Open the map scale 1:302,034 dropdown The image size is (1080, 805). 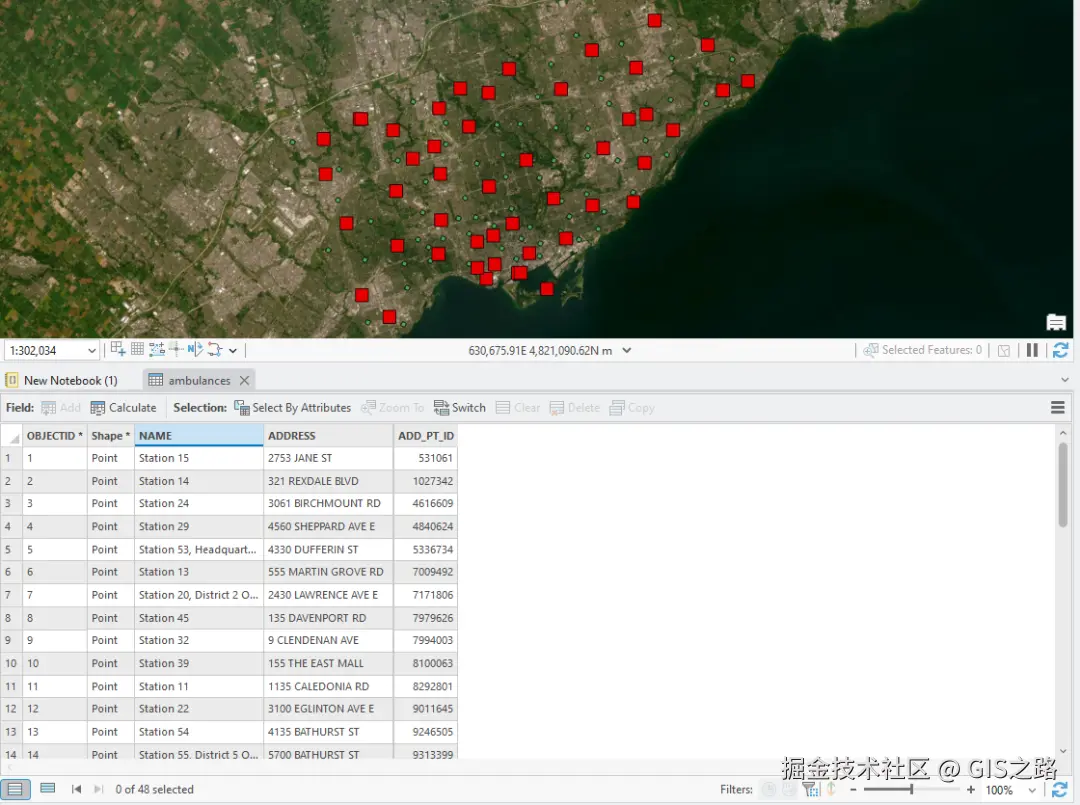(x=91, y=351)
